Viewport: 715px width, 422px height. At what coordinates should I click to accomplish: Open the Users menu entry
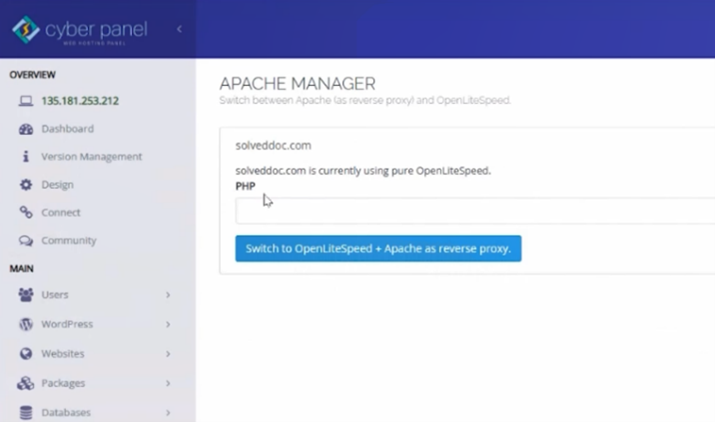55,295
